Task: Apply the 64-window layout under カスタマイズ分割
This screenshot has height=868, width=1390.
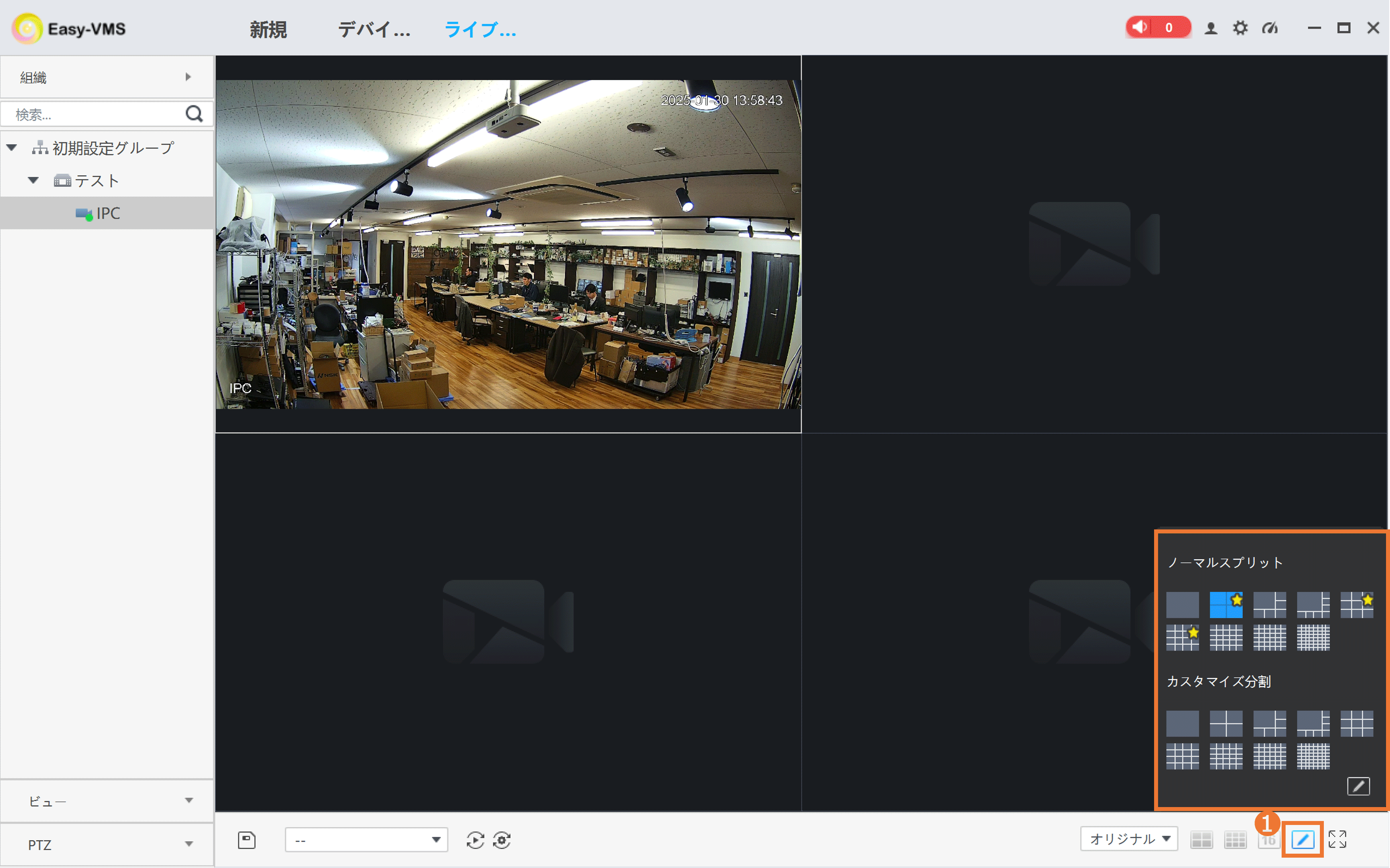Action: point(1313,756)
